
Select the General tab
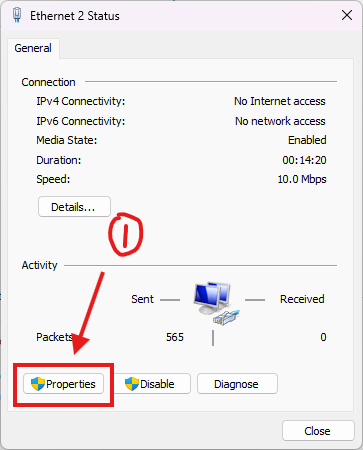pos(33,48)
